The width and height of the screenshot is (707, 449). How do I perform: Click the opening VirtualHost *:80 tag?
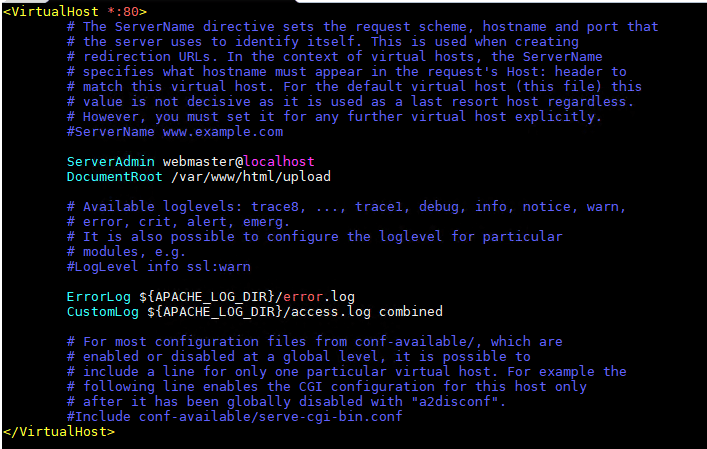75,11
